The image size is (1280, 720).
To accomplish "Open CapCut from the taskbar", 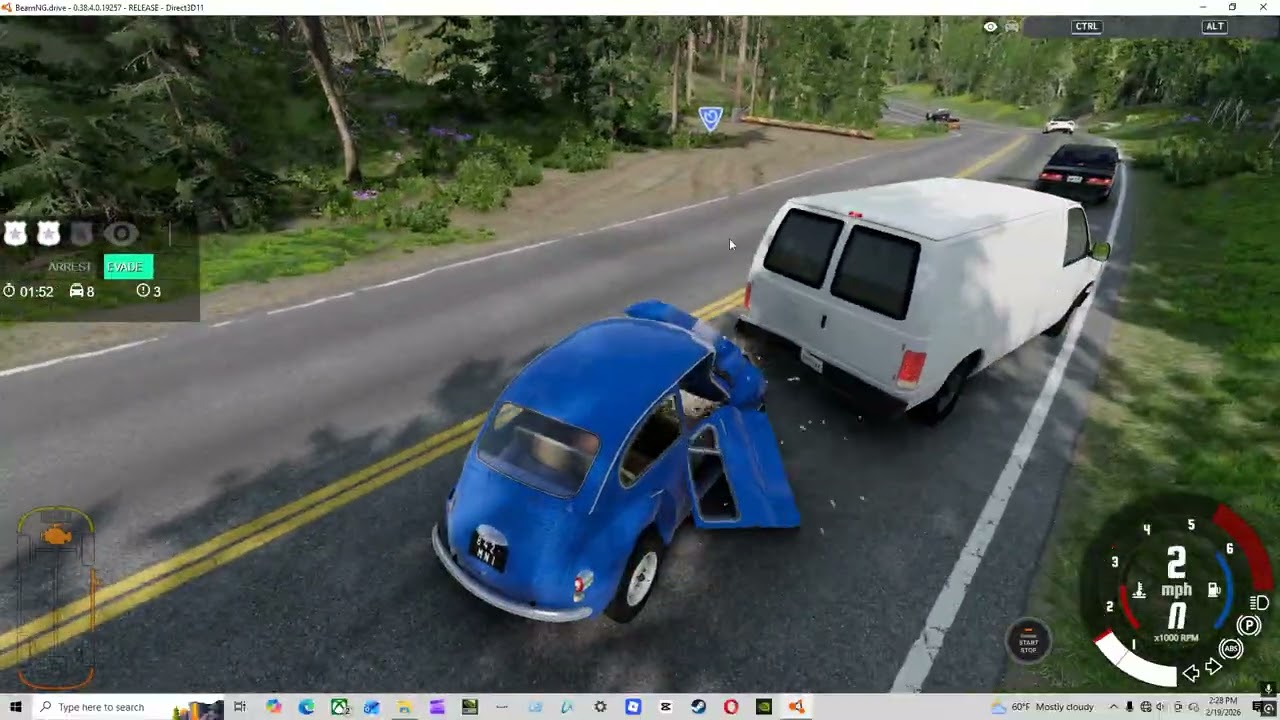I will tap(665, 707).
